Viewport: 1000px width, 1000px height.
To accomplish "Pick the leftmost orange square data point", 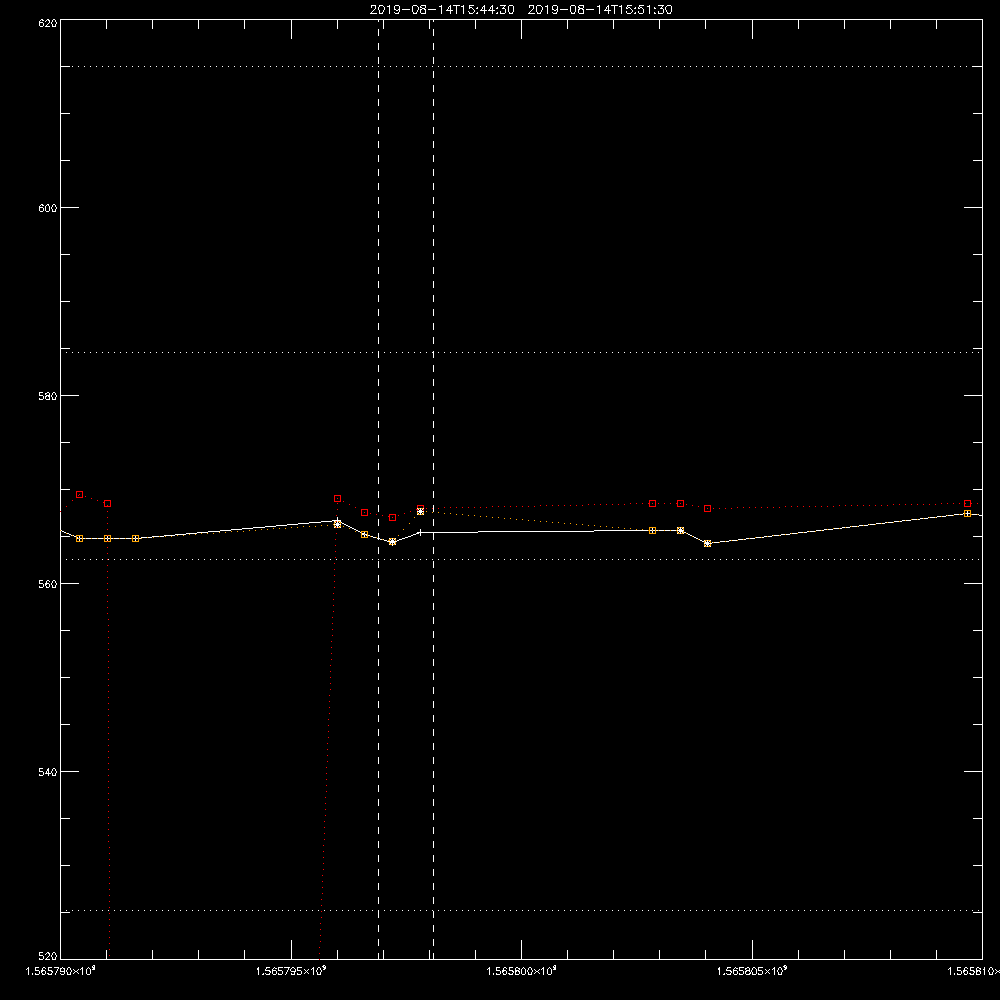I will point(80,539).
